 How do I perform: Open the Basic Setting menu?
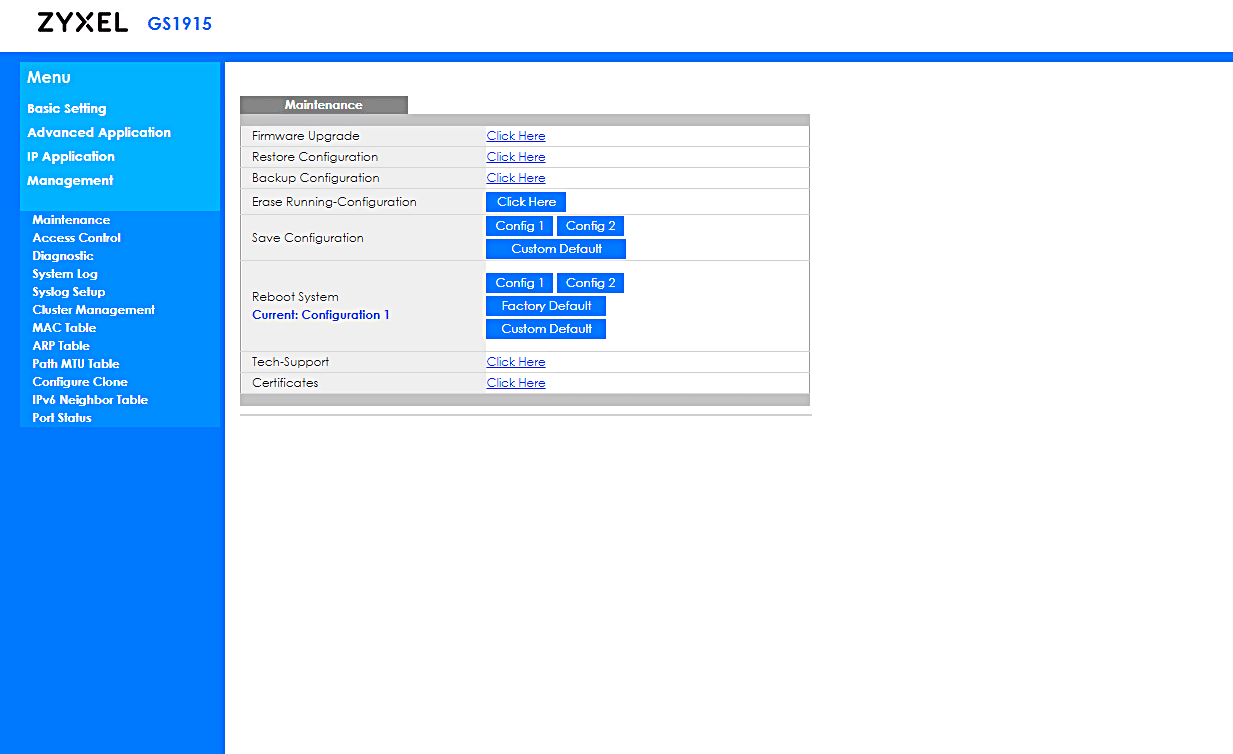coord(67,108)
